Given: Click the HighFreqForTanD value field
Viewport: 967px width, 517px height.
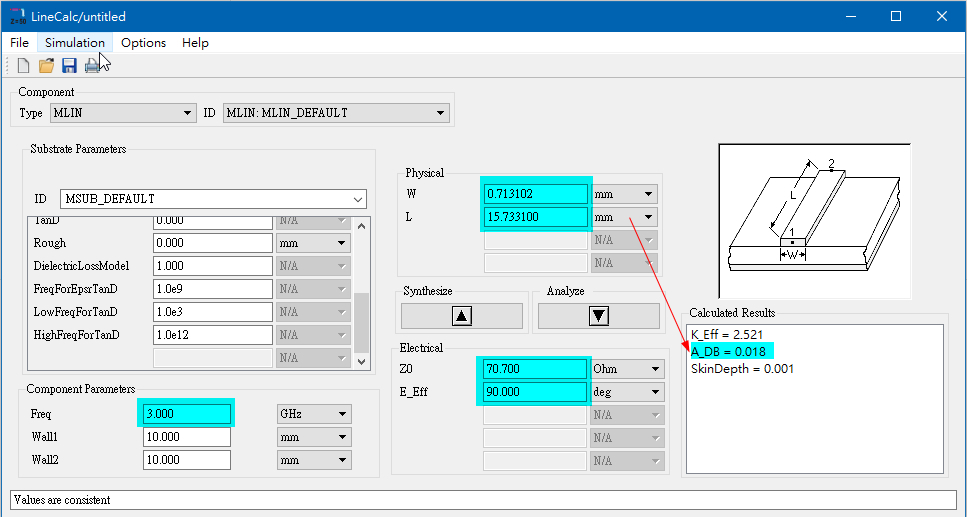Looking at the screenshot, I should 213,335.
